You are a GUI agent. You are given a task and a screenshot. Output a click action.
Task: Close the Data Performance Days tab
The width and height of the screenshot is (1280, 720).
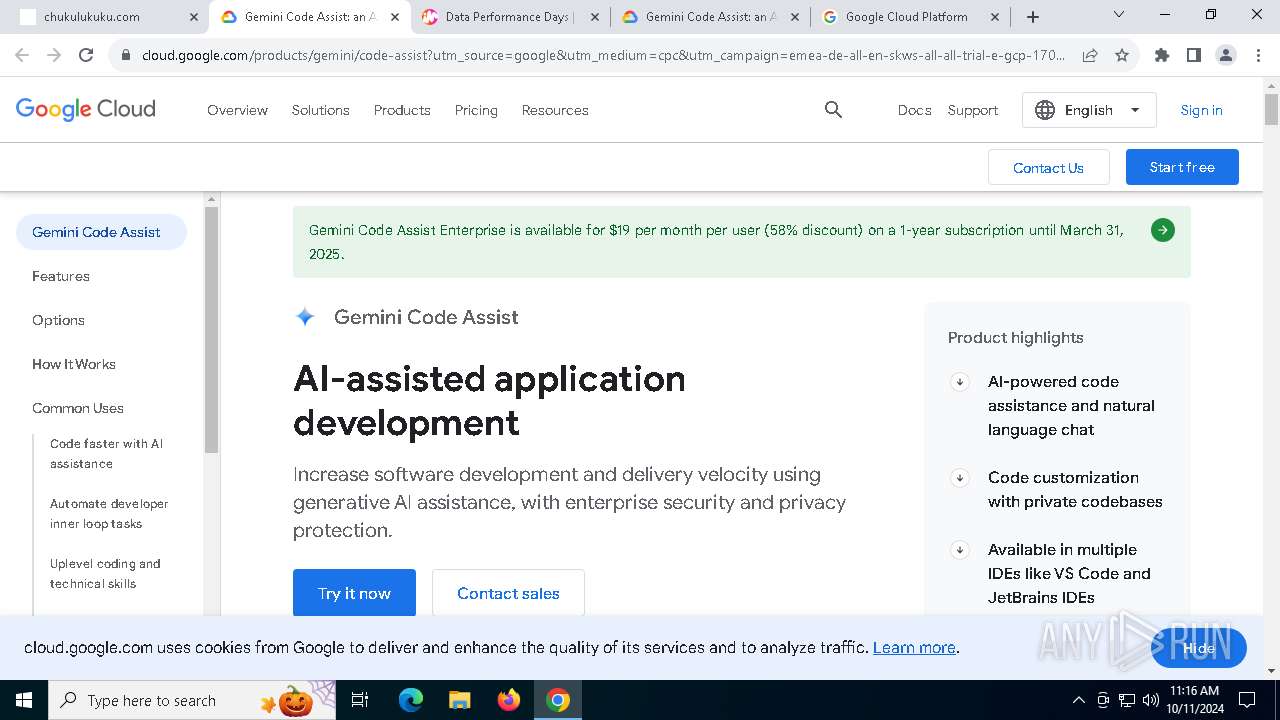coord(595,17)
